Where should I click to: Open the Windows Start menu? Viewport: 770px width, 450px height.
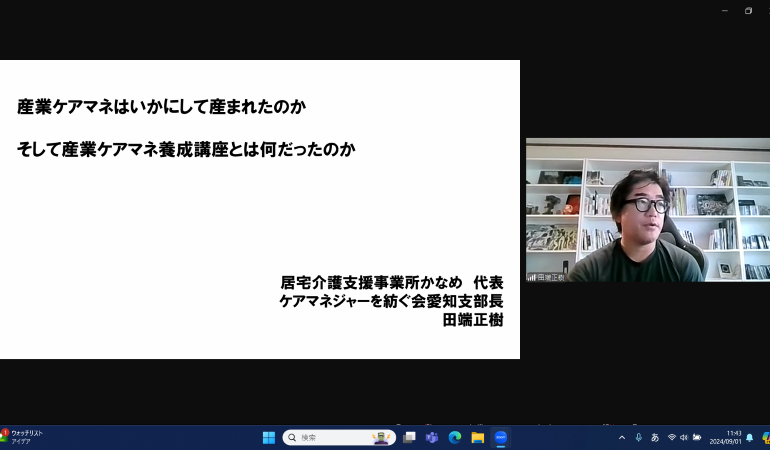268,438
